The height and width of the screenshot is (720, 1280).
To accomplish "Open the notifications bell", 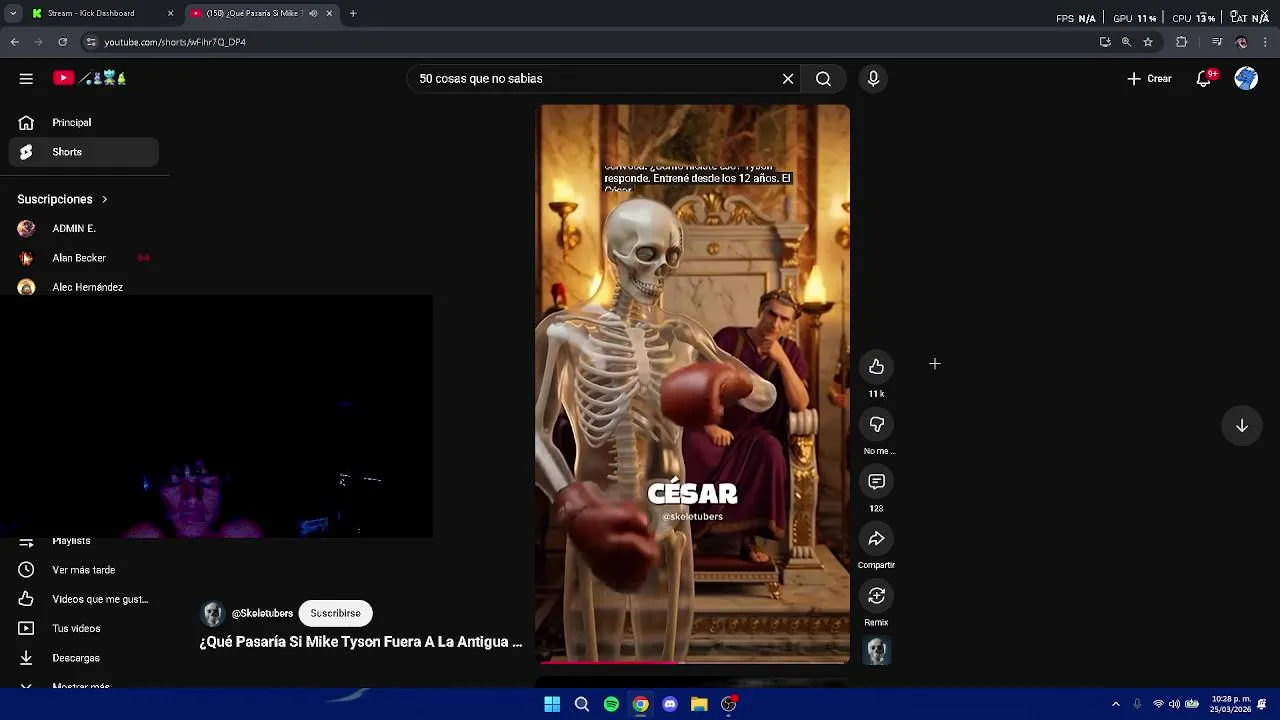I will pyautogui.click(x=1205, y=78).
